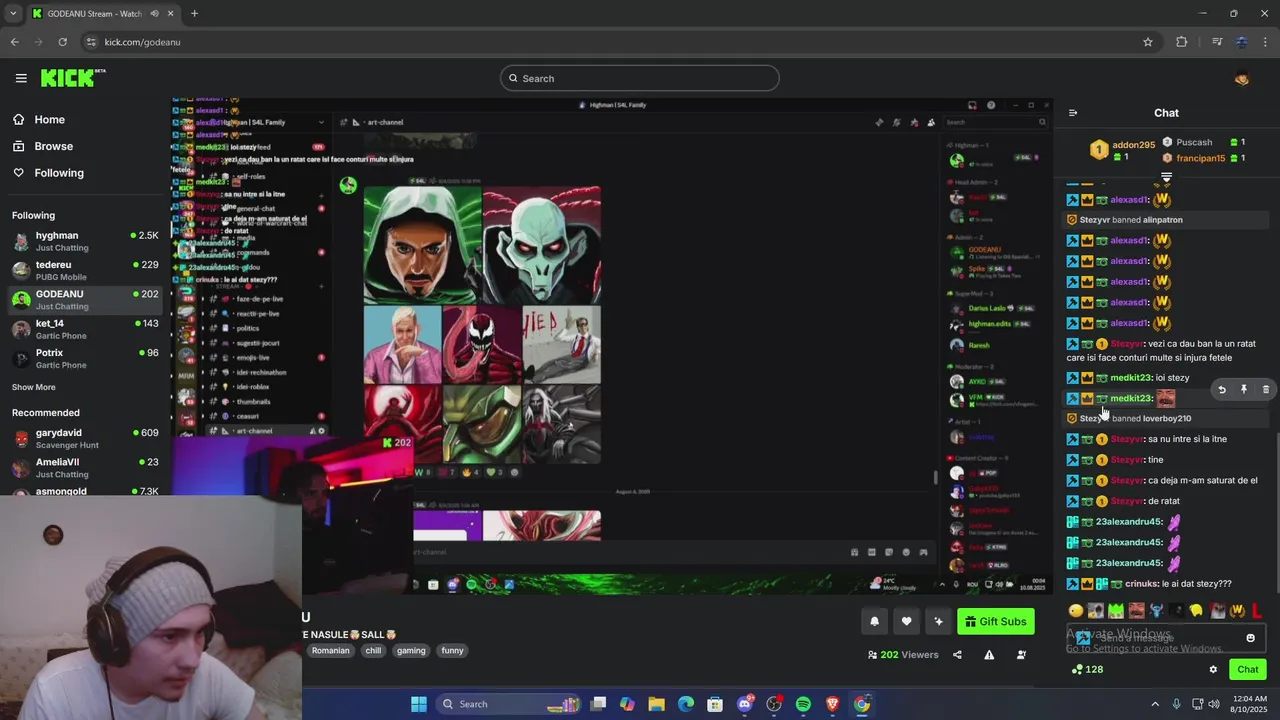Show hidden system tray icons

(1155, 704)
